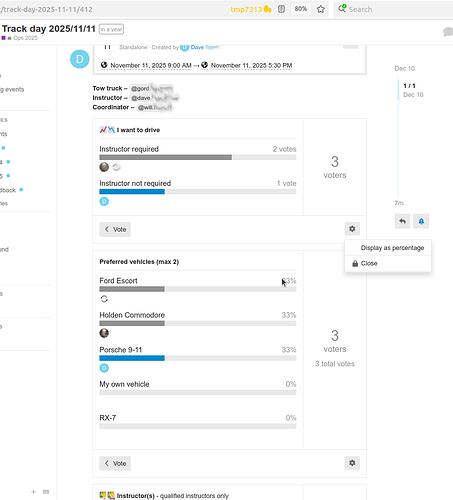Image resolution: width=453 pixels, height=500 pixels.
Task: Open settings gear of Preferred vehicles poll
Action: click(352, 463)
